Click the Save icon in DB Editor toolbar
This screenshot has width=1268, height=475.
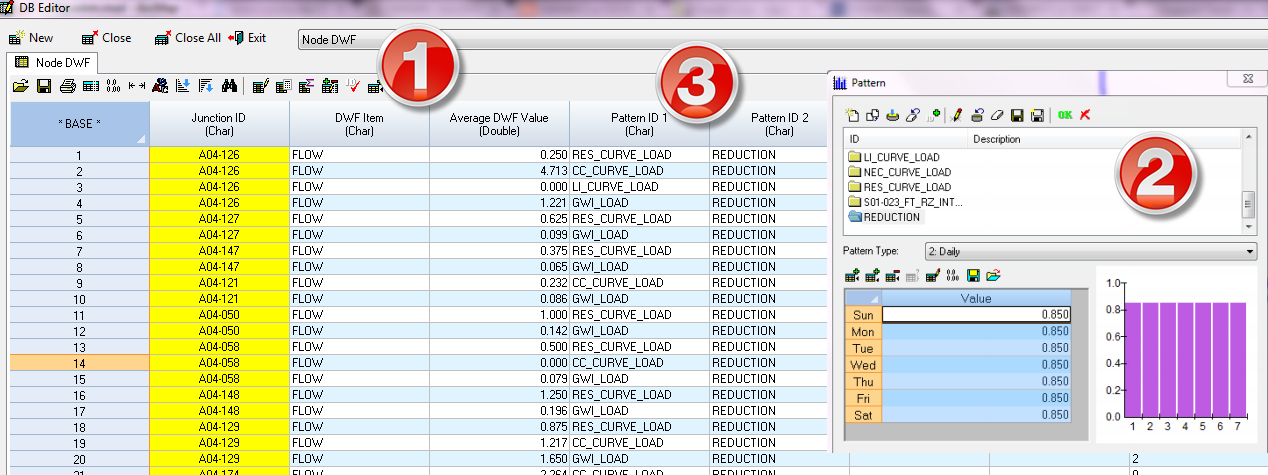[x=44, y=86]
